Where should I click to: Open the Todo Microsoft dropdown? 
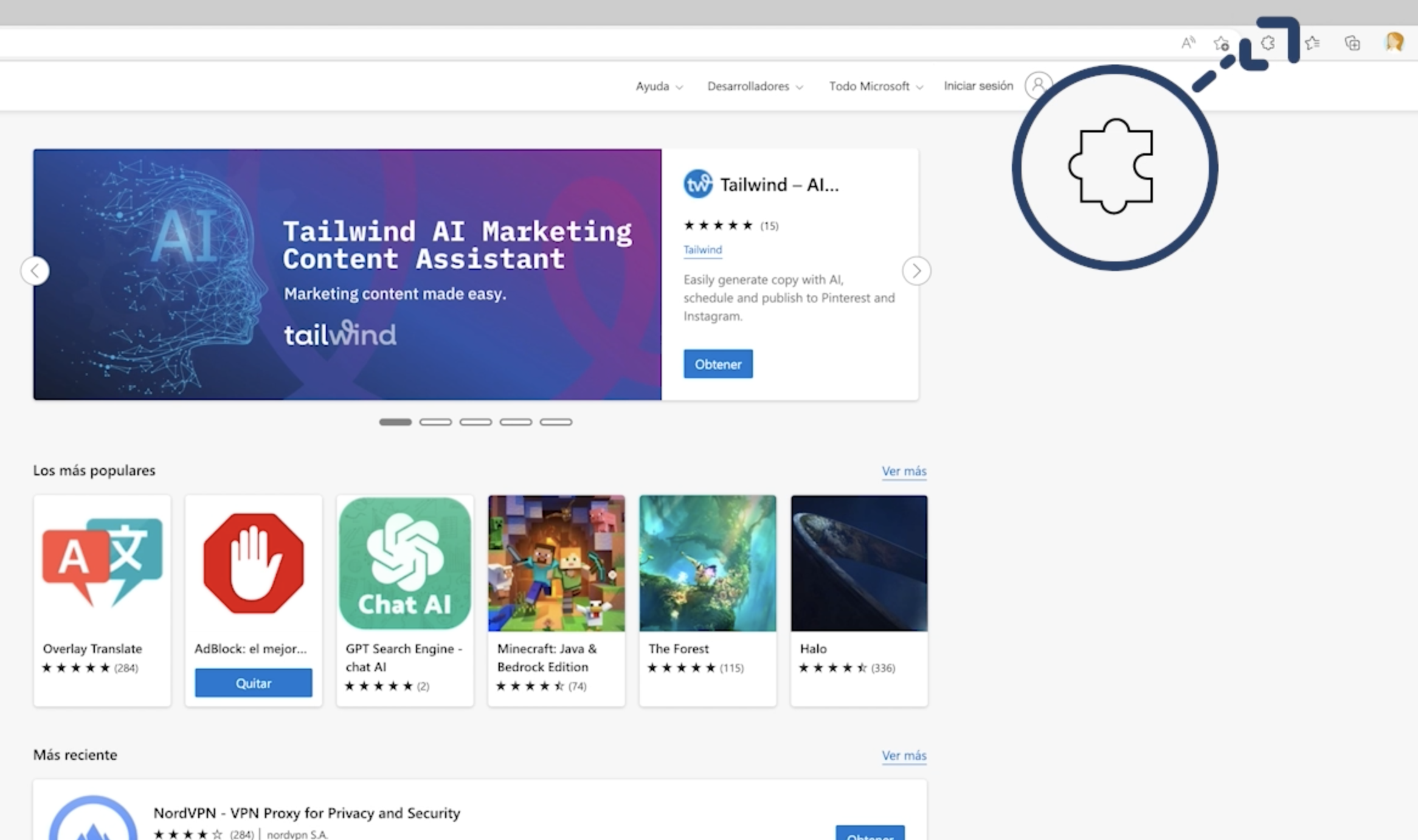[x=875, y=86]
